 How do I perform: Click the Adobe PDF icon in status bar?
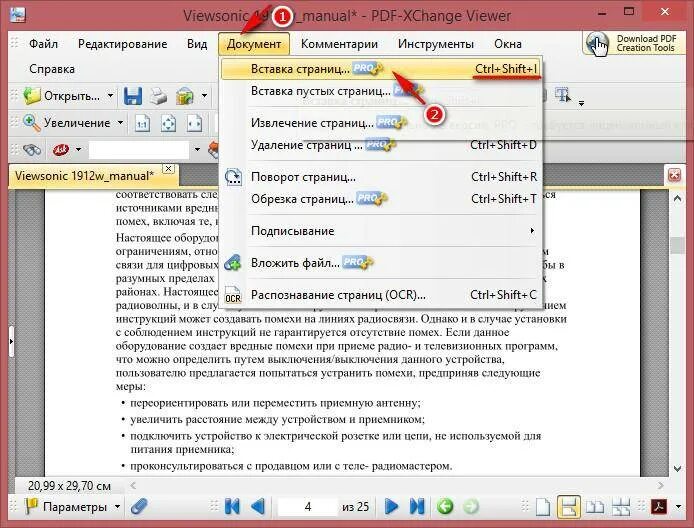(x=659, y=506)
